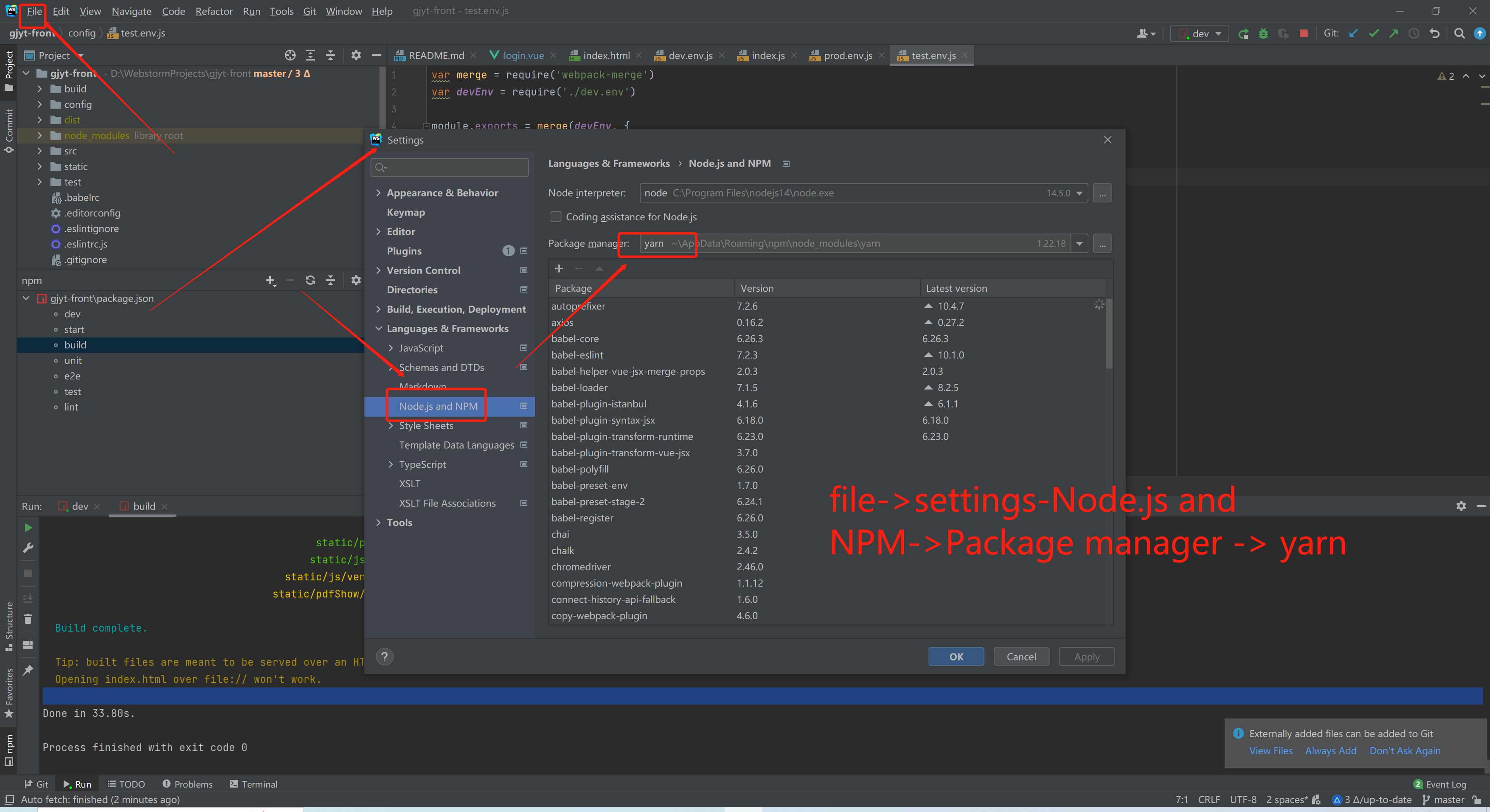Click OK button in Settings dialog

956,656
